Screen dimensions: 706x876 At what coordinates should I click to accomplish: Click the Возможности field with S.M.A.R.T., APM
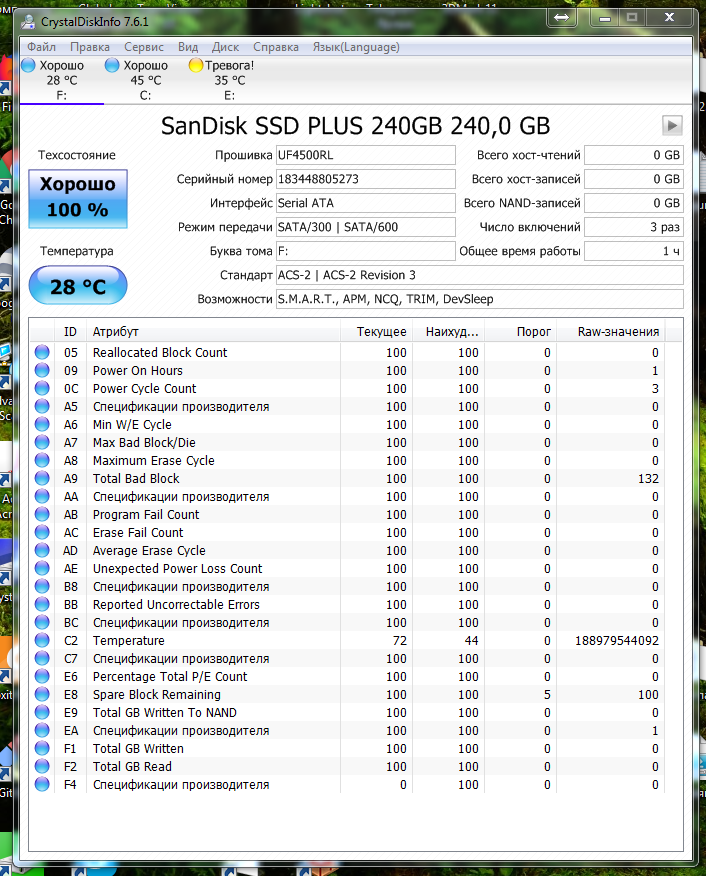click(480, 299)
